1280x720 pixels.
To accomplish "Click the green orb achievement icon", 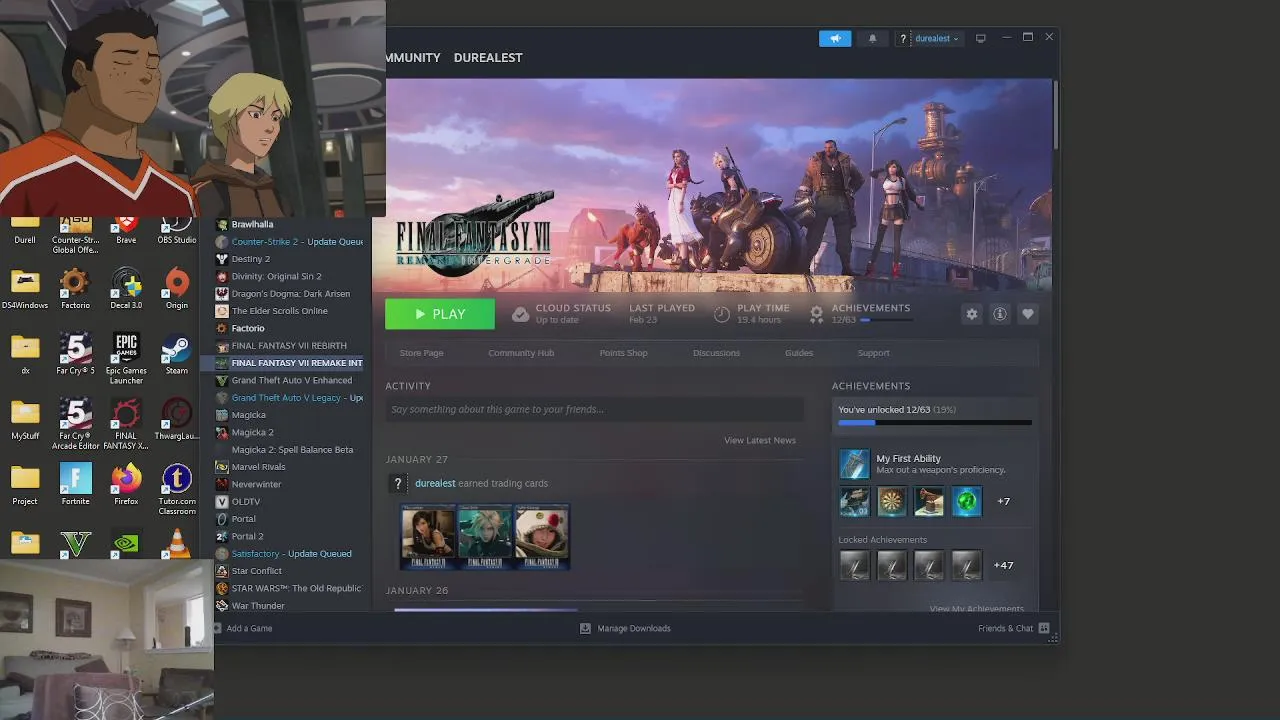I will (x=967, y=501).
